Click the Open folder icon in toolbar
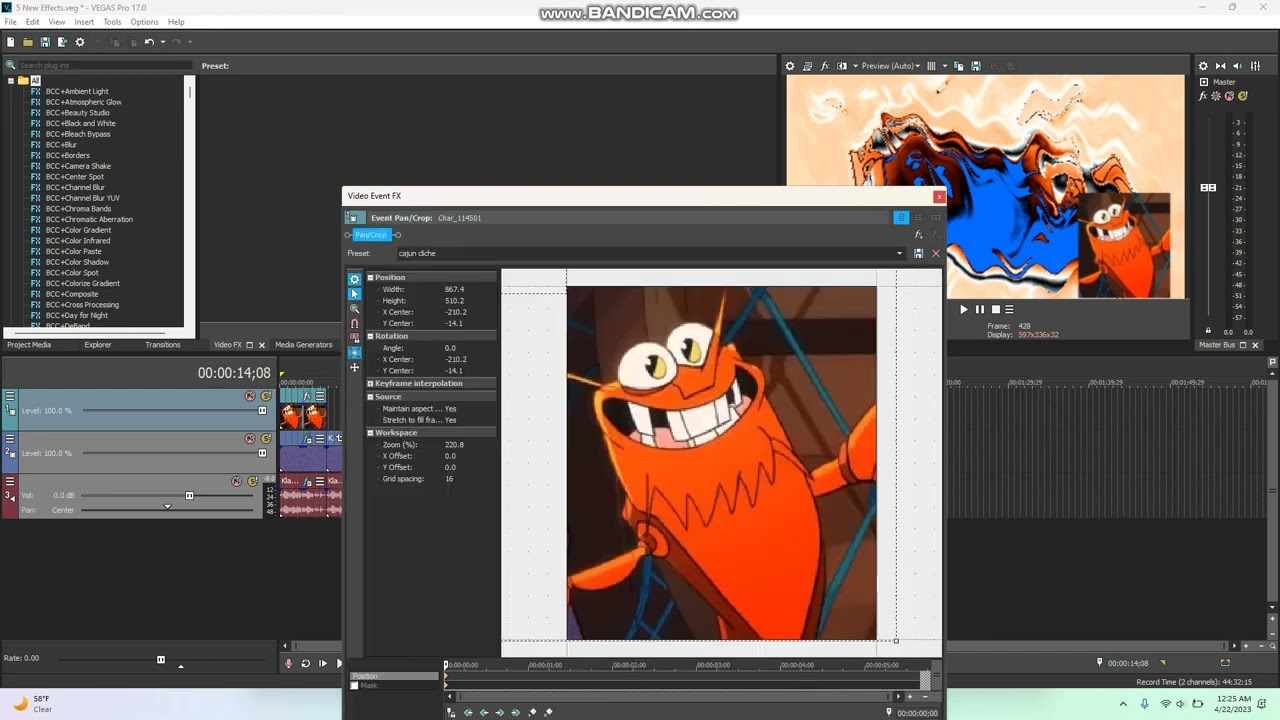The height and width of the screenshot is (720, 1280). pos(28,42)
